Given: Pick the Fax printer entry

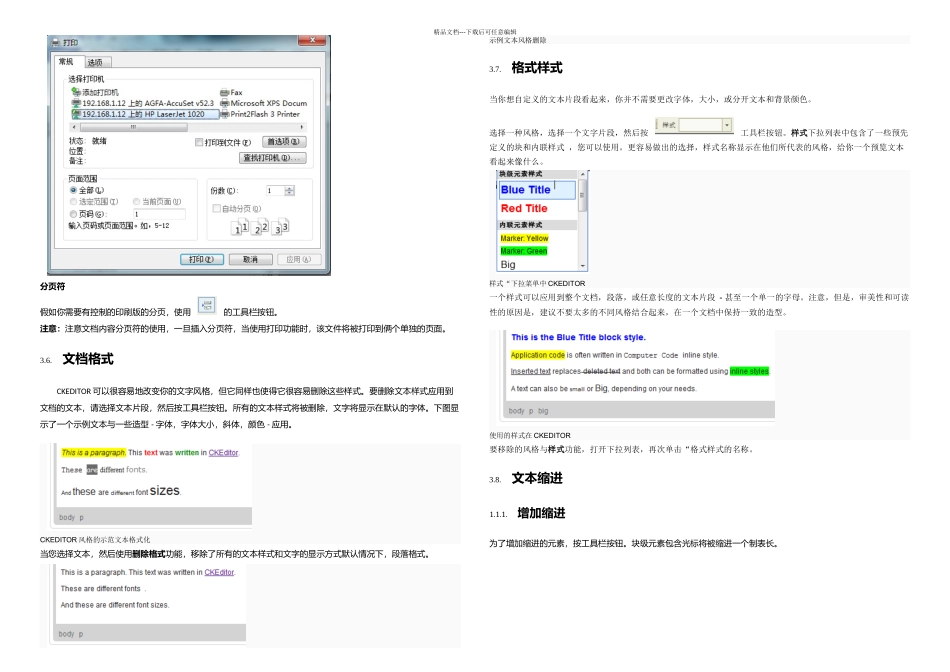Looking at the screenshot, I should tap(231, 93).
